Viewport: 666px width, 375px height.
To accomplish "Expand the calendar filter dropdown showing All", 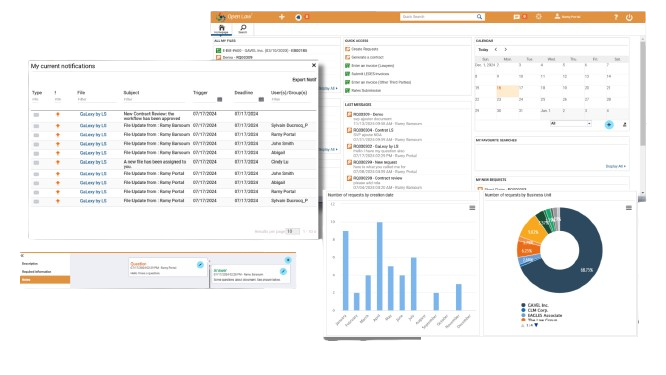I will point(570,124).
